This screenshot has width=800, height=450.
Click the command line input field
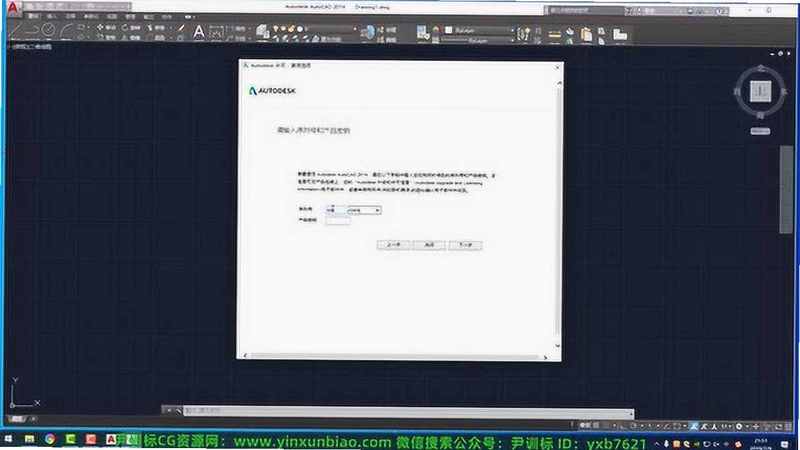408,411
